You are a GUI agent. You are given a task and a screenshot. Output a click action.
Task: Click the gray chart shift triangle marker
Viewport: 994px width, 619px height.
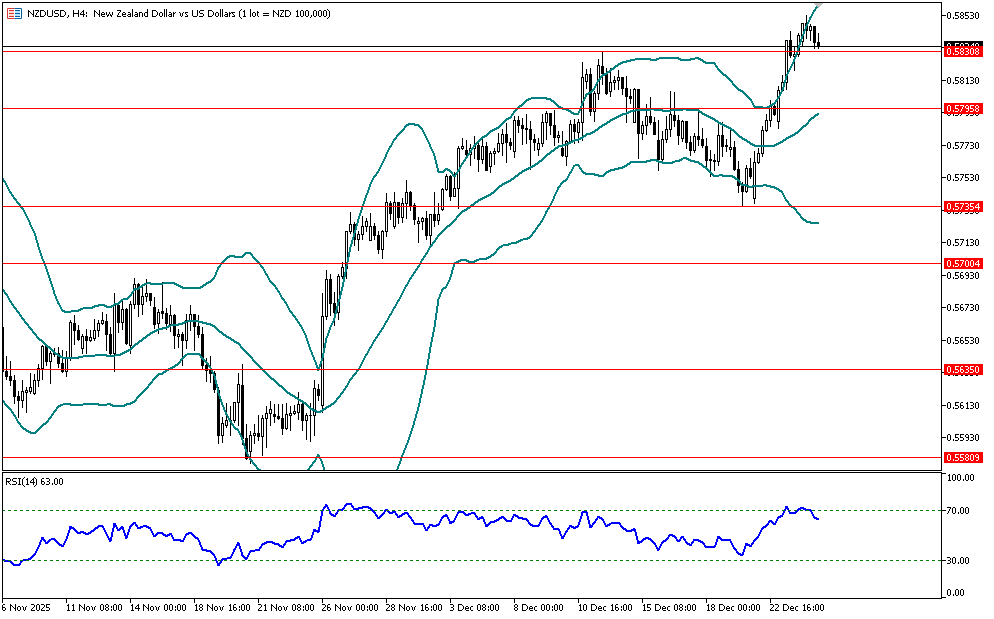pyautogui.click(x=816, y=7)
